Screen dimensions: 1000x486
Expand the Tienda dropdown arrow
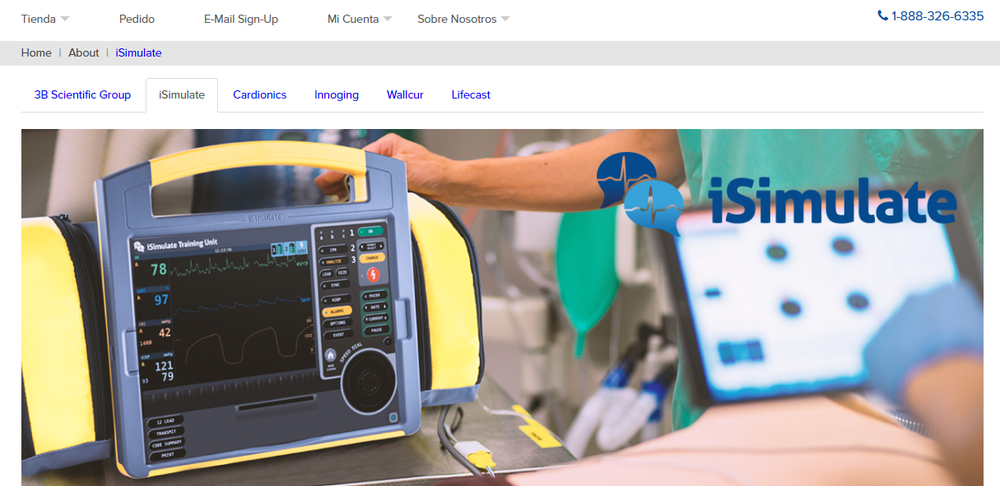(x=64, y=19)
